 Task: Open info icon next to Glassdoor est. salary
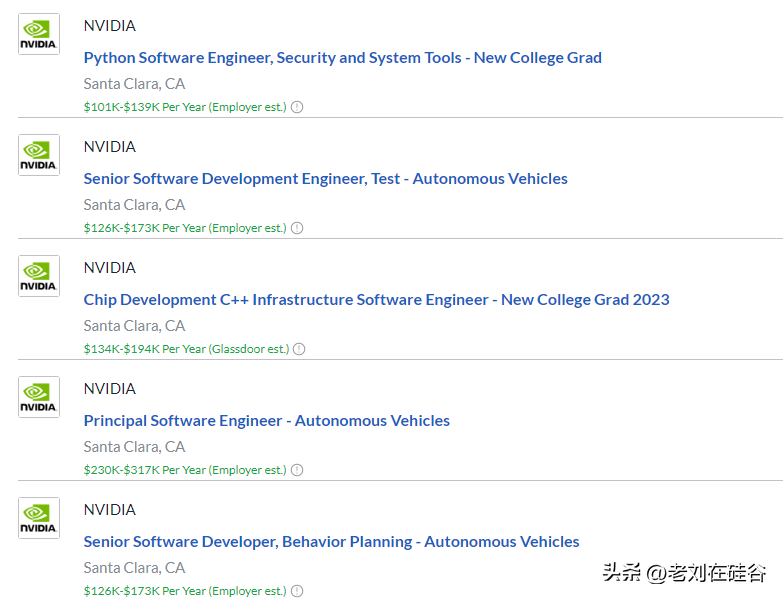click(299, 349)
